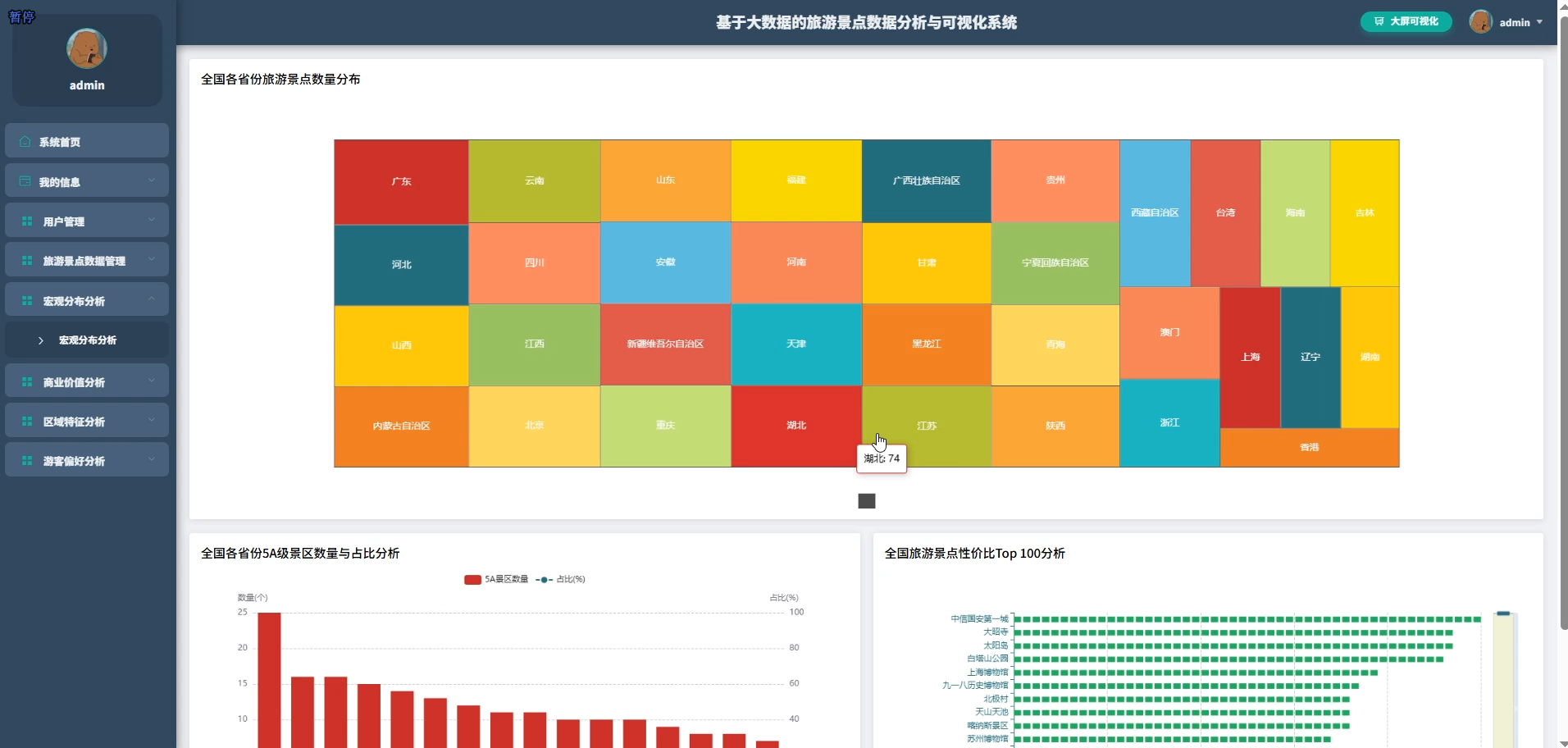Open 游客偏好分析 menu item
The image size is (1568, 748).
(x=87, y=459)
